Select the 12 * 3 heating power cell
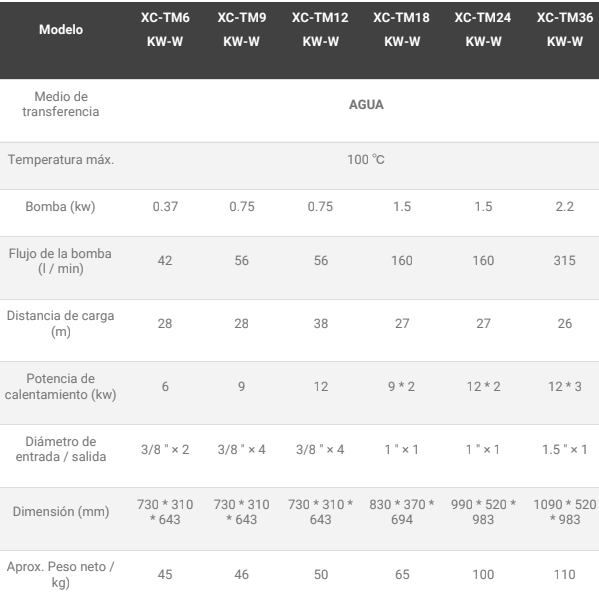 pyautogui.click(x=564, y=387)
